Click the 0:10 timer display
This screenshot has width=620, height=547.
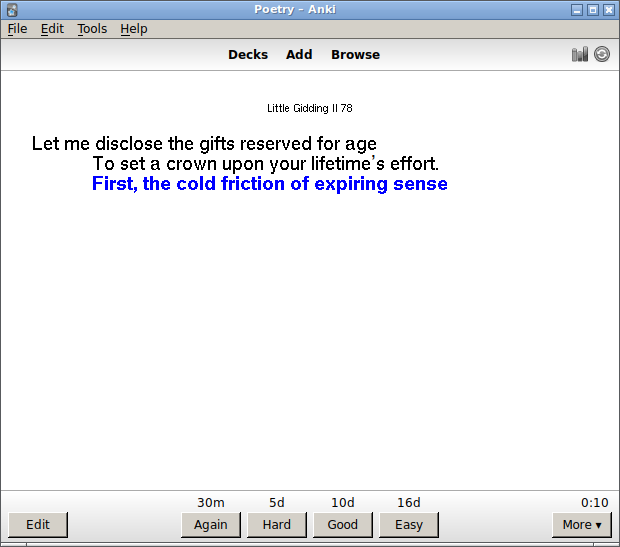594,503
